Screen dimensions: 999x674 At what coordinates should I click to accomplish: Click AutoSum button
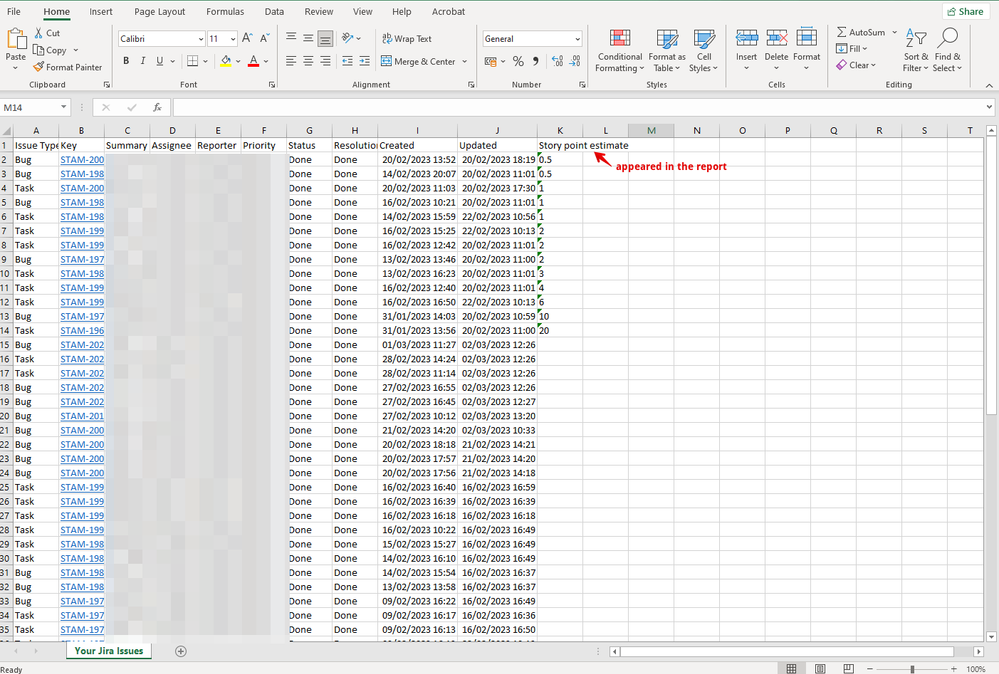coord(861,32)
